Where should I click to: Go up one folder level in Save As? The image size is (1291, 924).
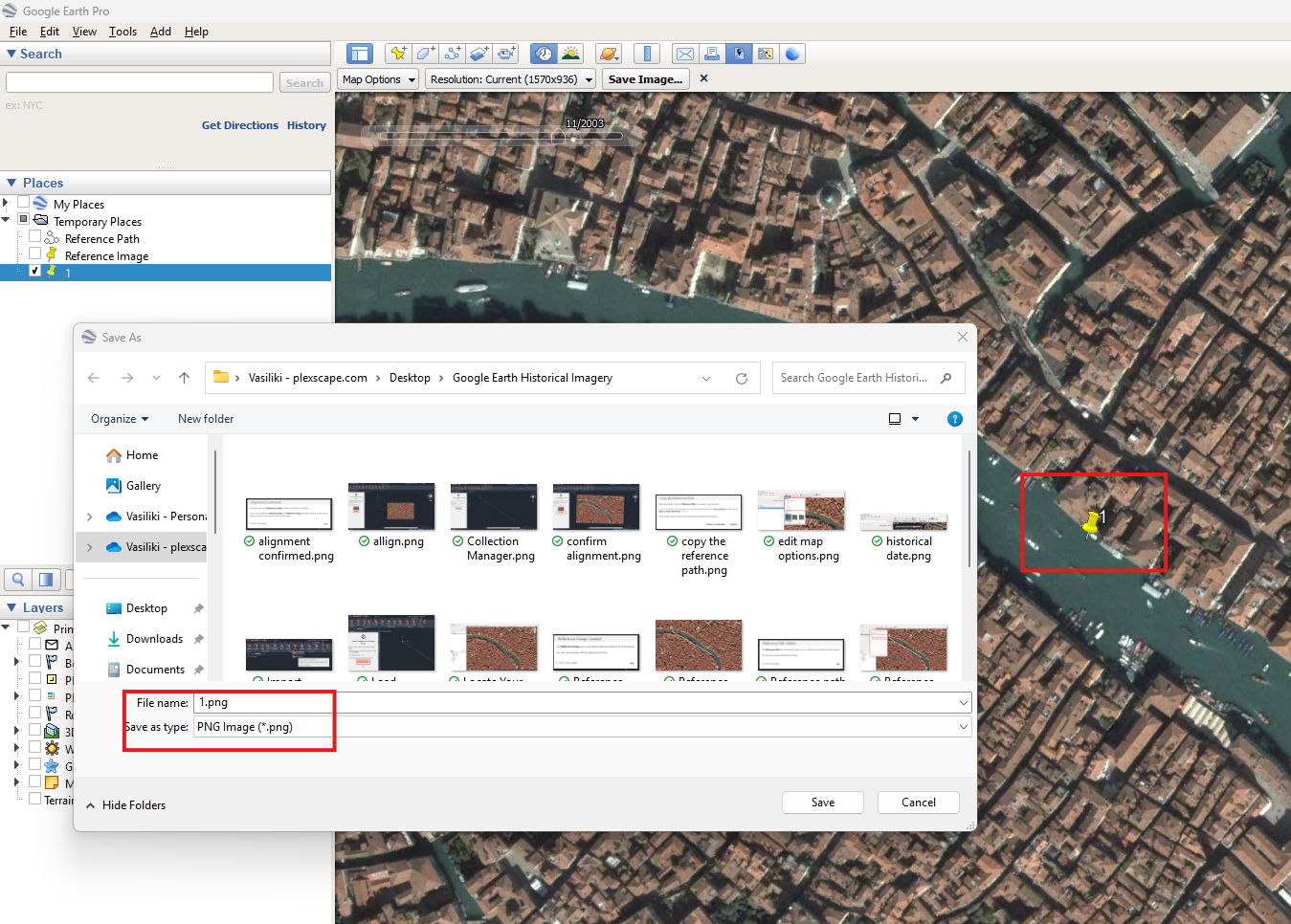click(x=184, y=378)
